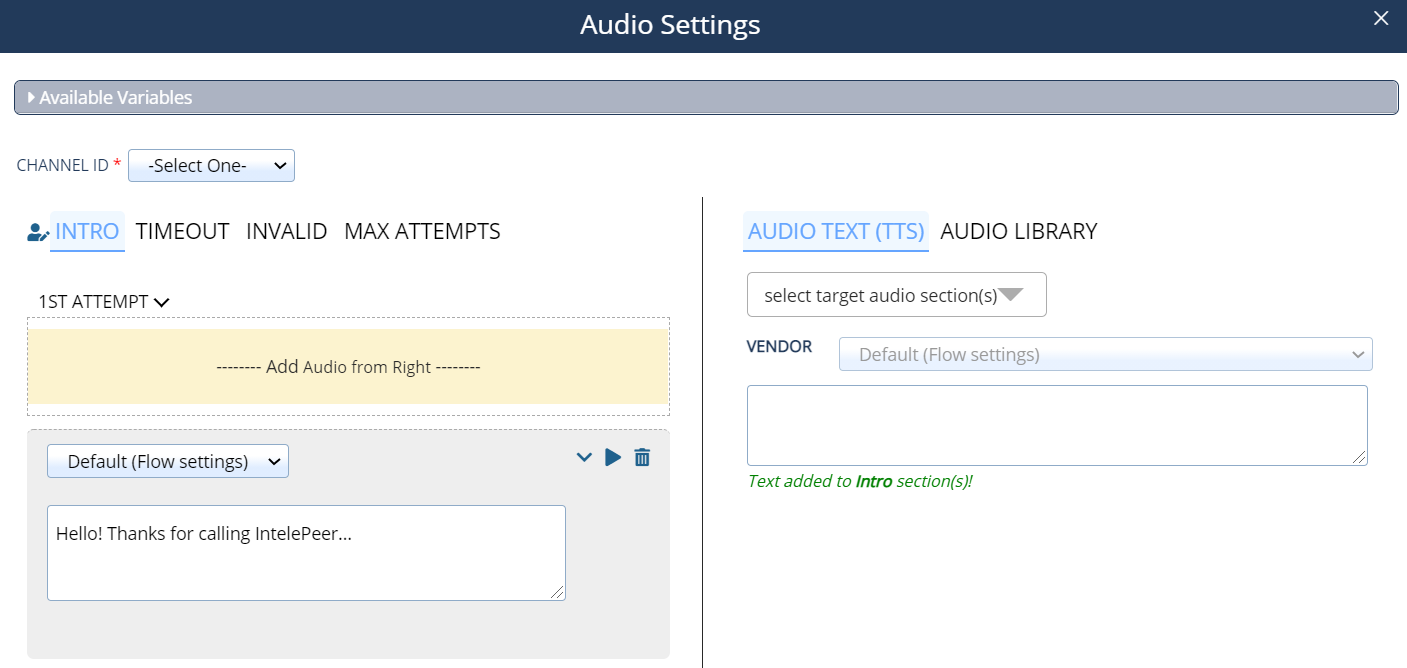Click the empty TTS text area

coord(1057,425)
